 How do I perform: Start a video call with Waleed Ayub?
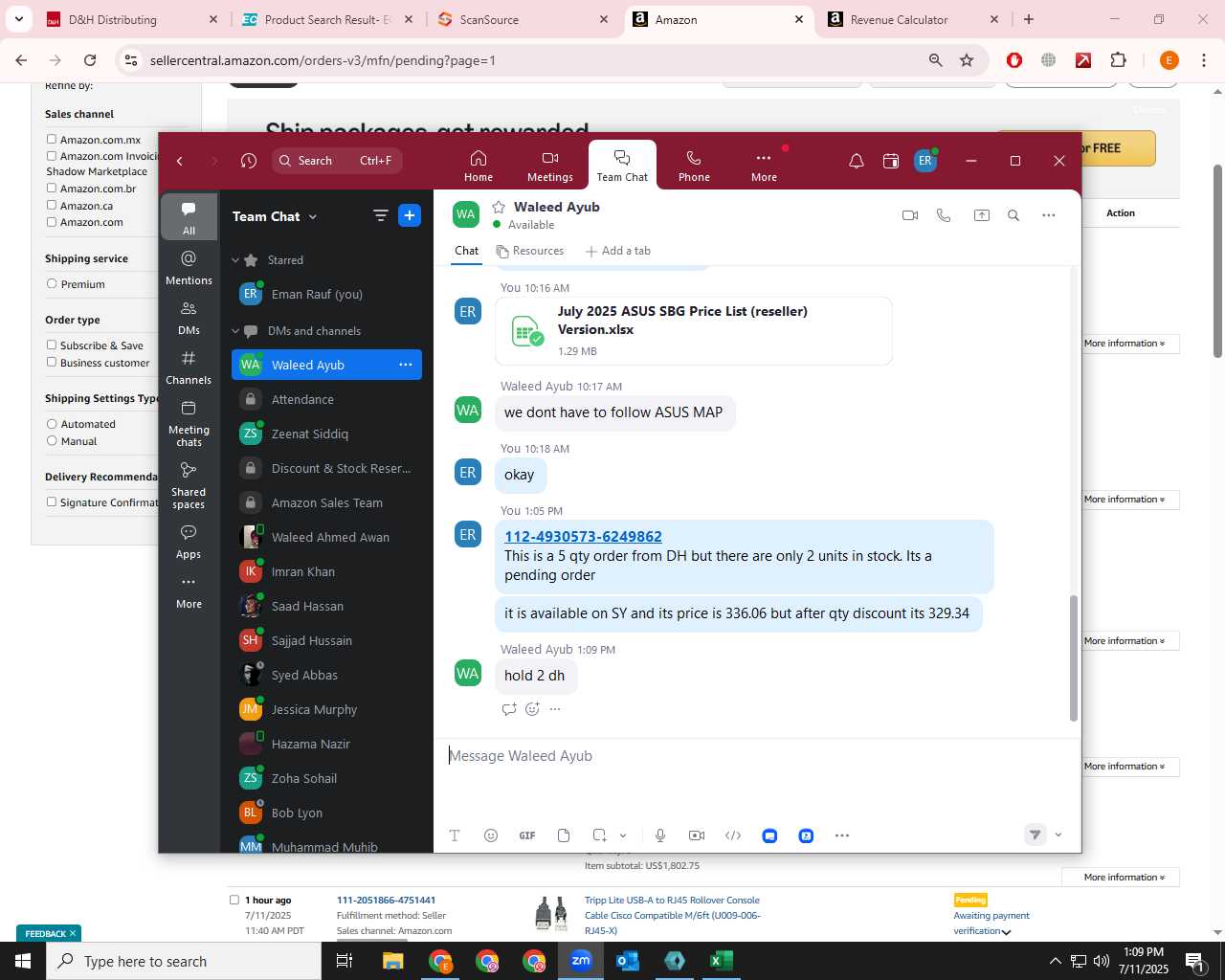click(910, 215)
